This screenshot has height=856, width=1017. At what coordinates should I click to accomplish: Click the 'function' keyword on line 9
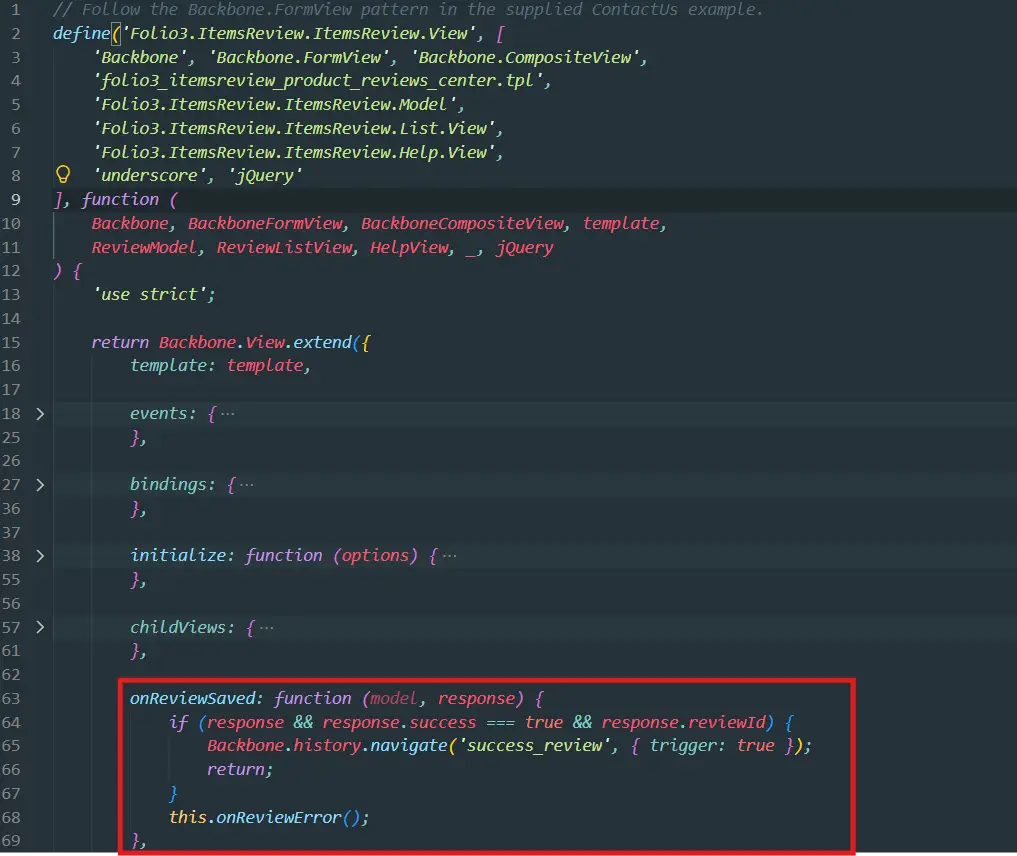point(120,200)
